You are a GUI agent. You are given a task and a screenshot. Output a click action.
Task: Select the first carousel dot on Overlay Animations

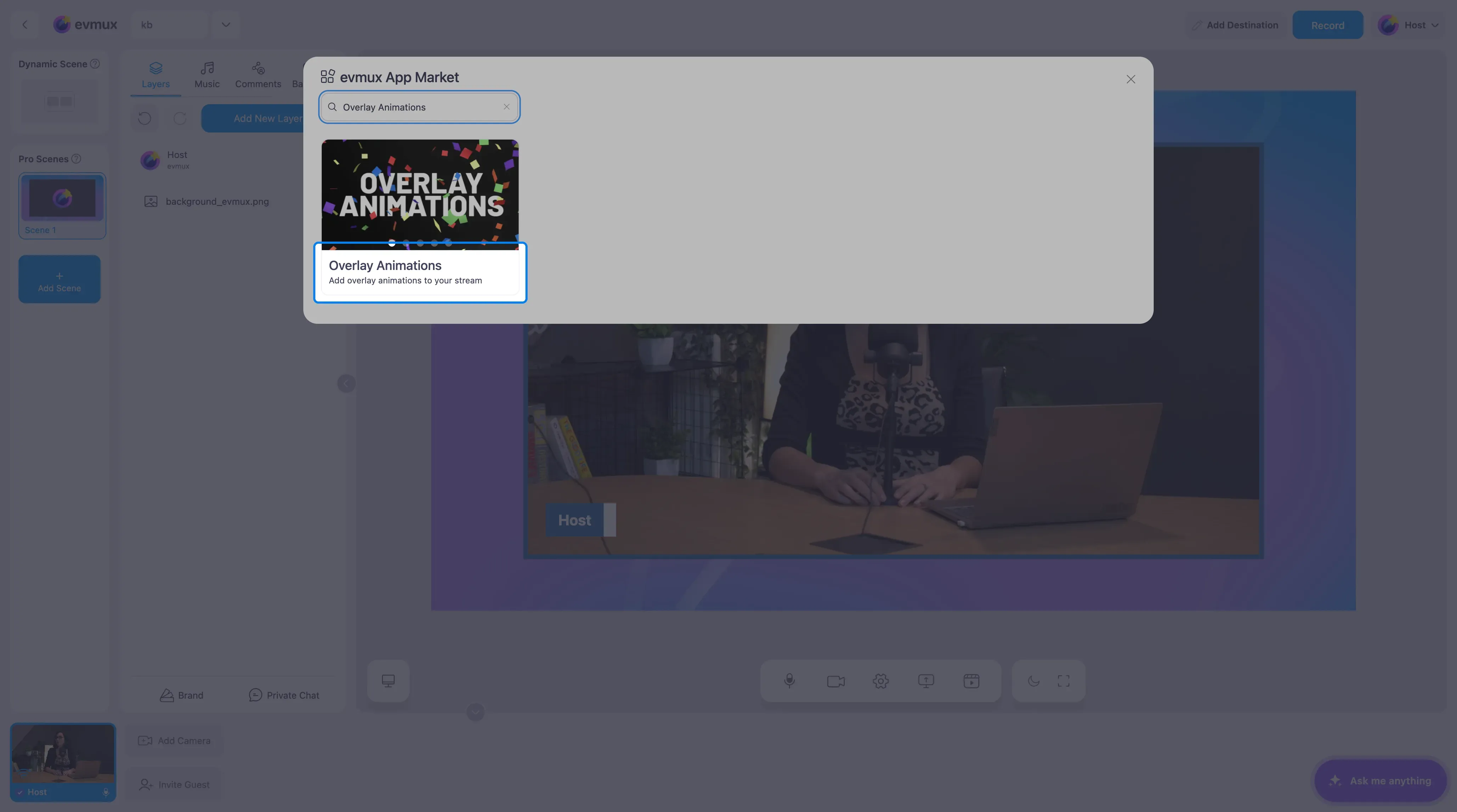click(x=392, y=243)
